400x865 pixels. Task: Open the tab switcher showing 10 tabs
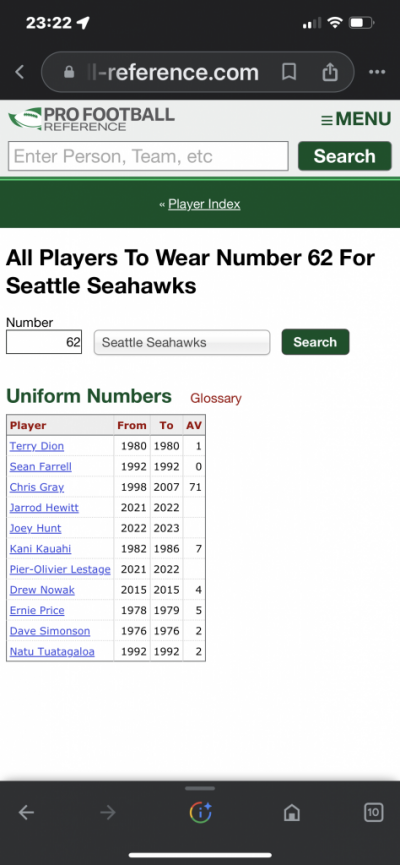click(x=374, y=812)
